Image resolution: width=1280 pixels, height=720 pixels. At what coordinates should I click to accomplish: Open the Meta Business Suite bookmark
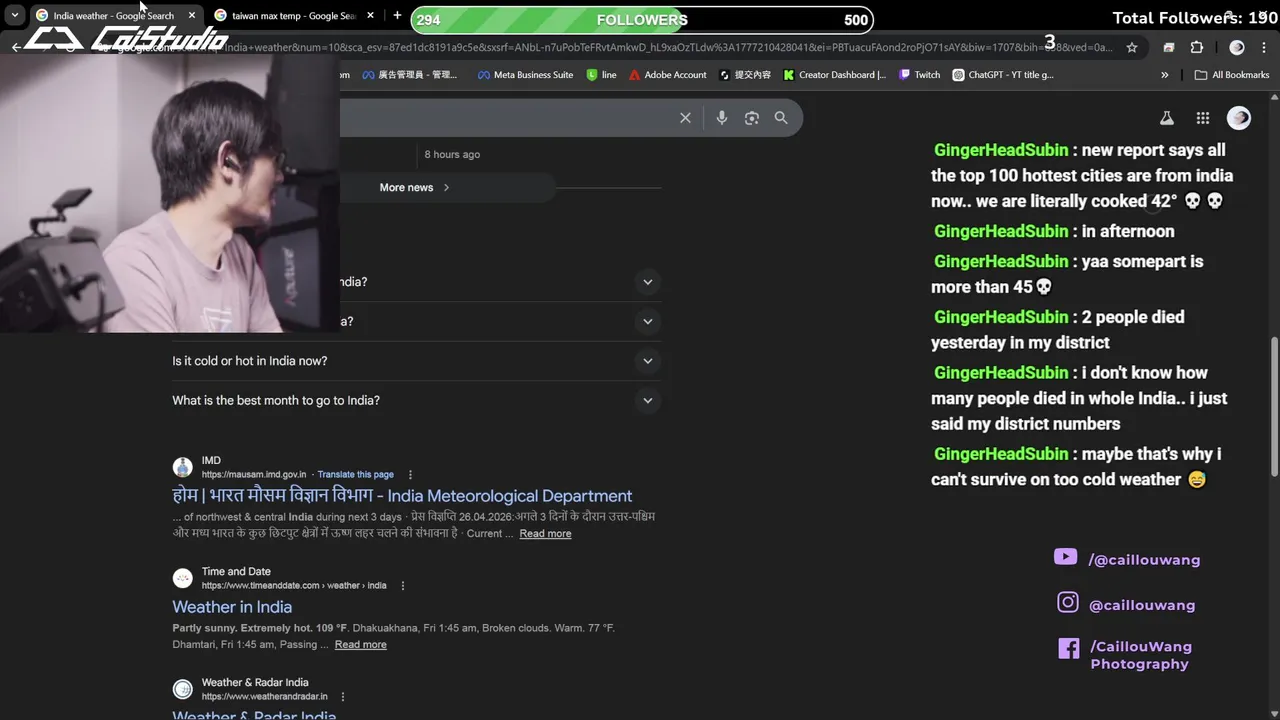(x=525, y=75)
